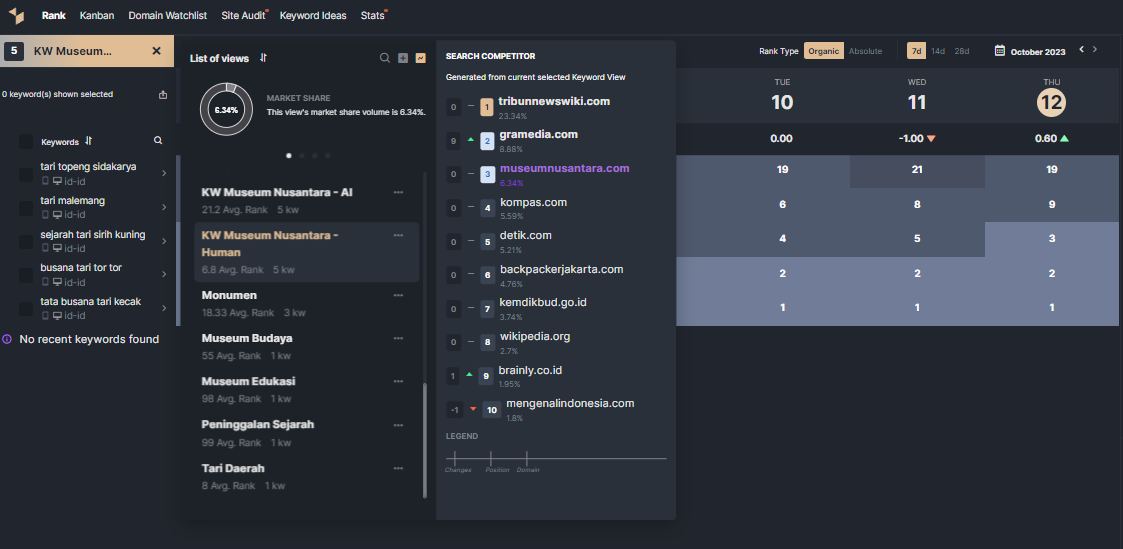The width and height of the screenshot is (1123, 549).
Task: Click the backpackerjakarta.com competitor
Action: [x=562, y=270]
